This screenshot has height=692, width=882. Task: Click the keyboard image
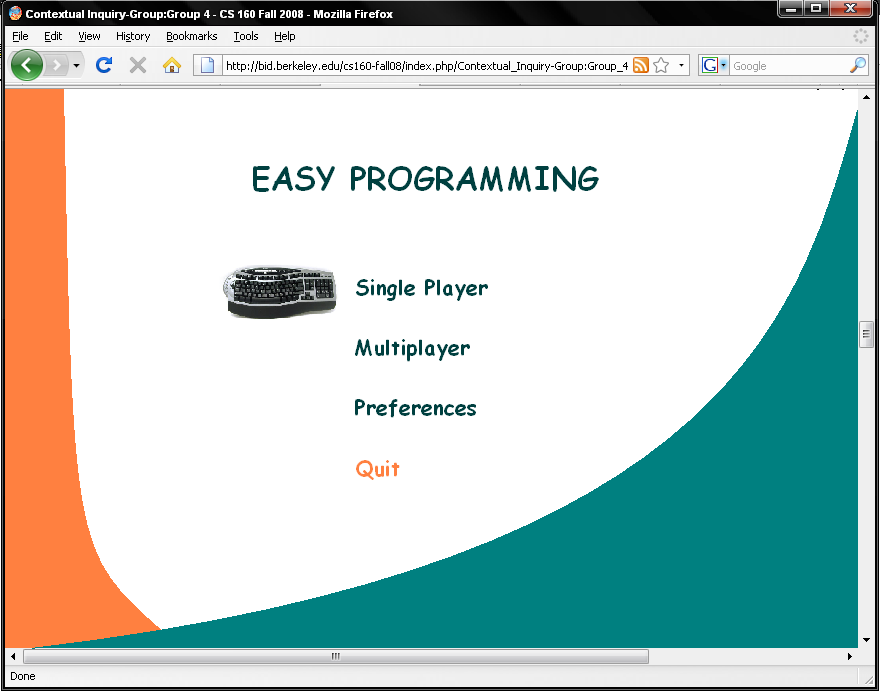(280, 291)
